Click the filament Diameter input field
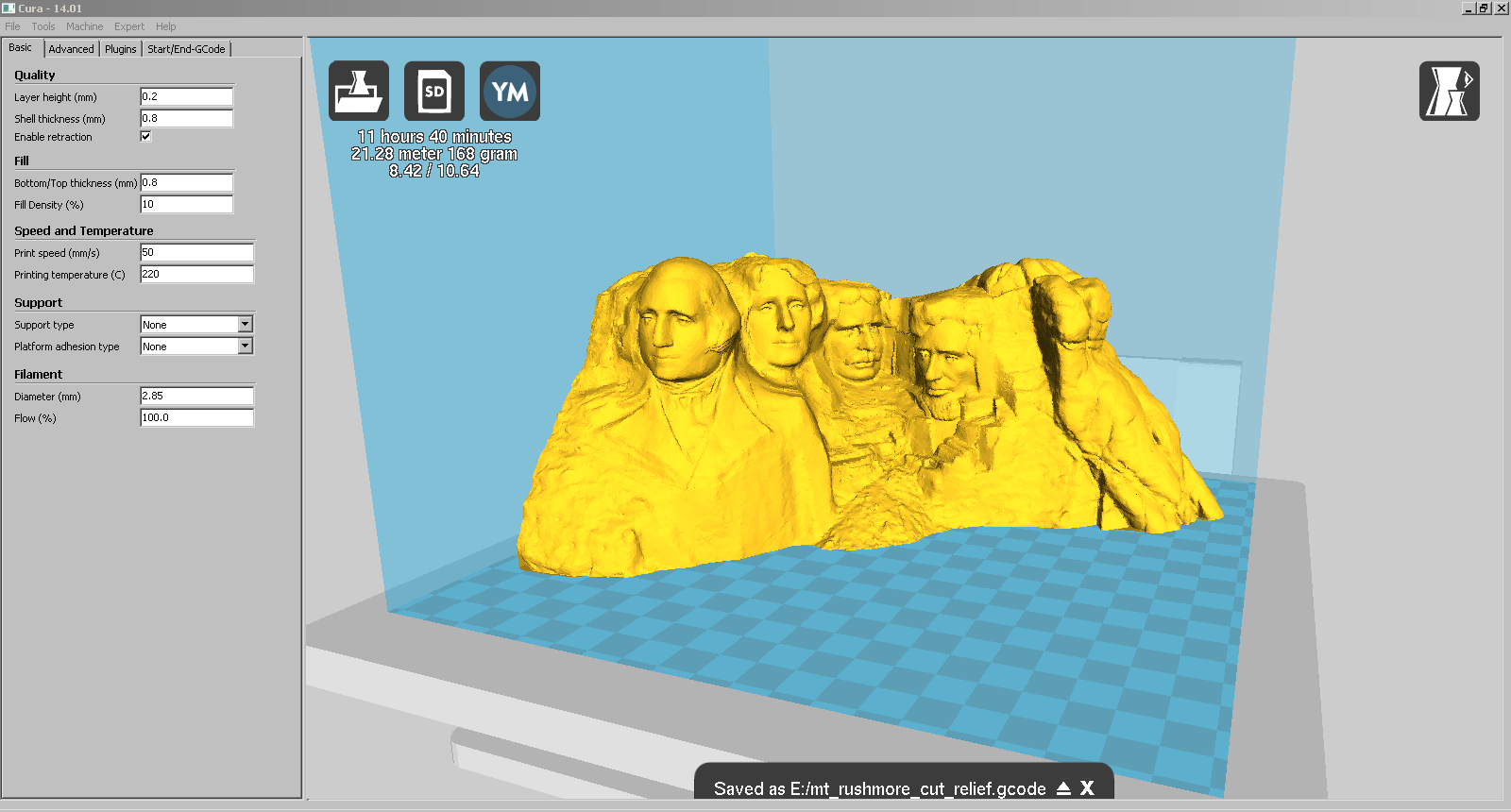The height and width of the screenshot is (812, 1511). [x=197, y=396]
